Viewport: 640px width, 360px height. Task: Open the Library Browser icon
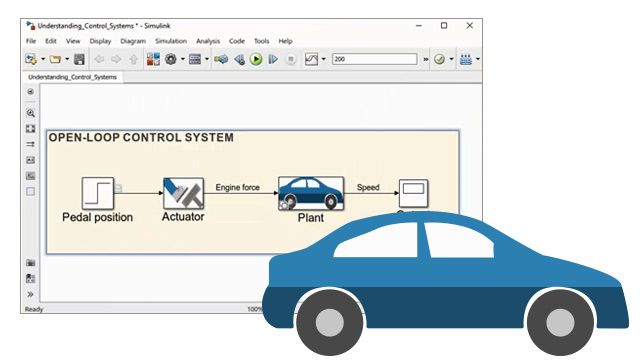[153, 59]
